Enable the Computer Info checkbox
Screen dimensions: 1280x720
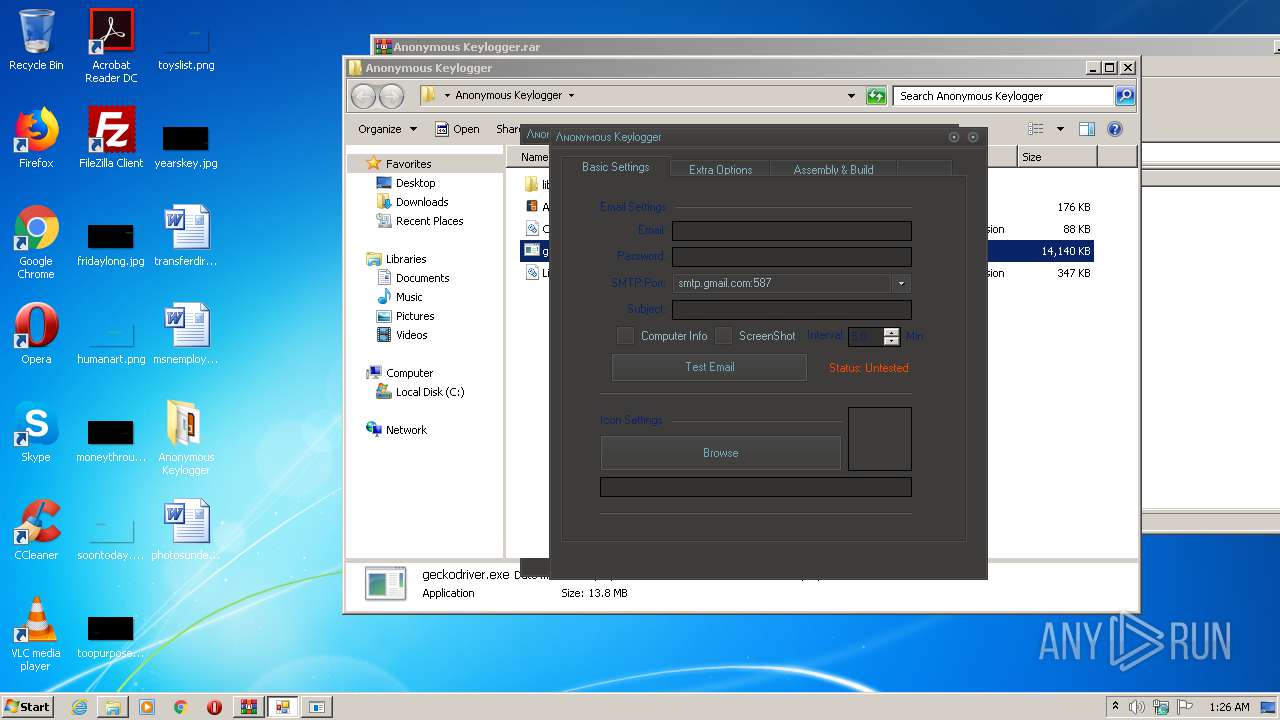pos(625,336)
